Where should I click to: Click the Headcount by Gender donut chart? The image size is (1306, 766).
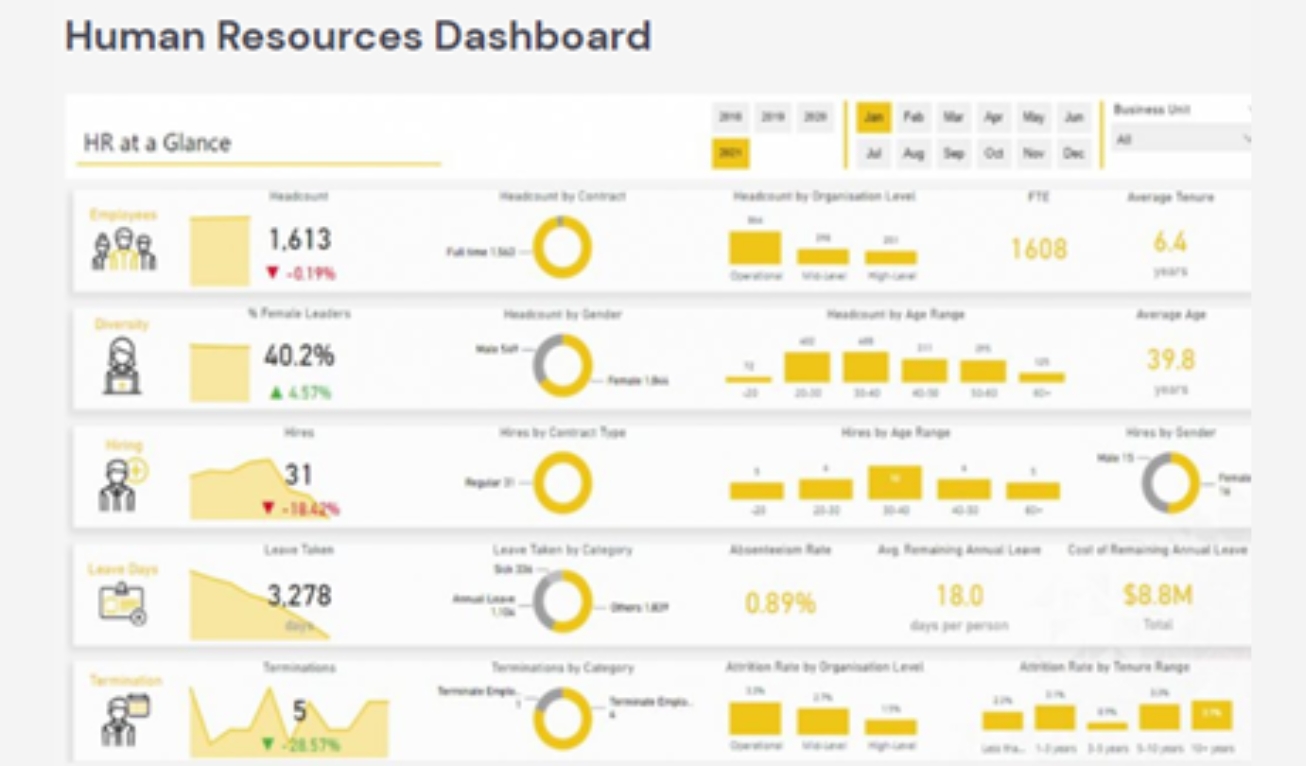tap(562, 365)
